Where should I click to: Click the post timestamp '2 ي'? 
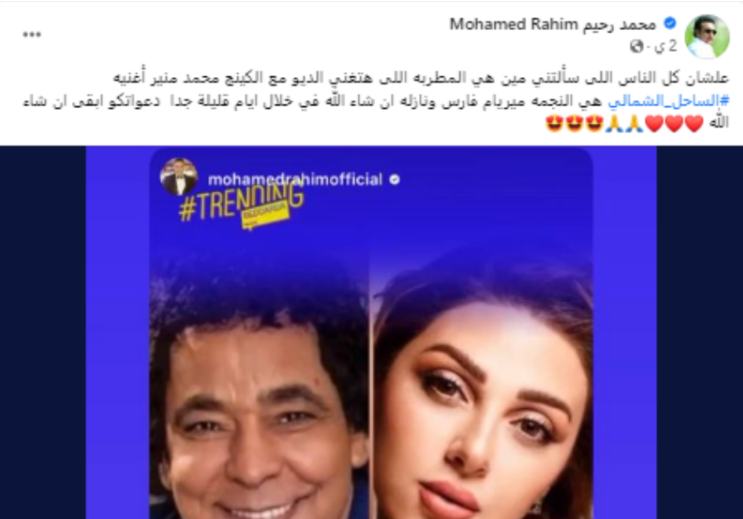click(667, 46)
